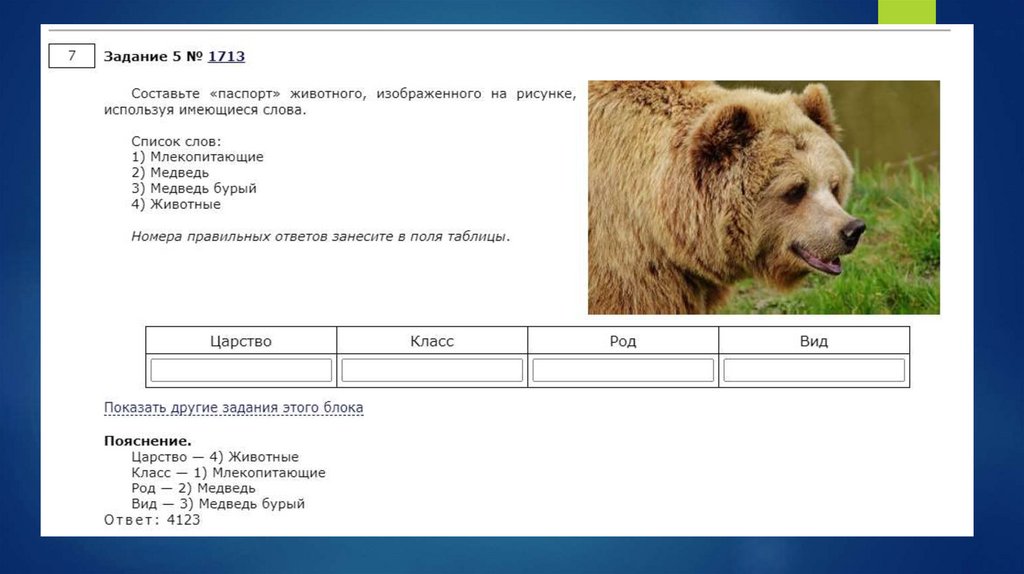Click '1) Млекопитающие' in the word list
Viewport: 1024px width, 574px height.
click(197, 157)
